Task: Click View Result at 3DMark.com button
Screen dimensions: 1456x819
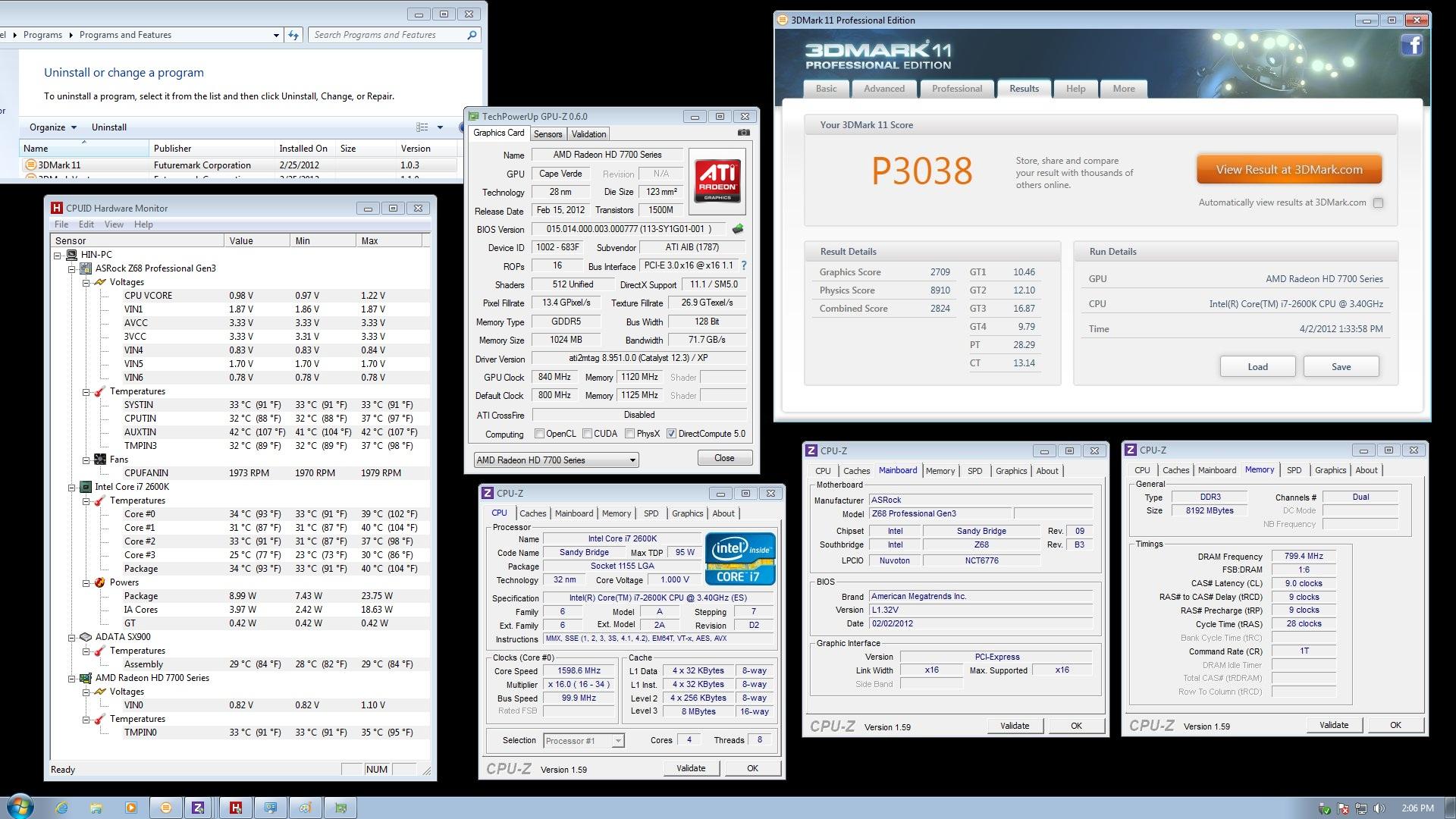Action: click(x=1289, y=170)
